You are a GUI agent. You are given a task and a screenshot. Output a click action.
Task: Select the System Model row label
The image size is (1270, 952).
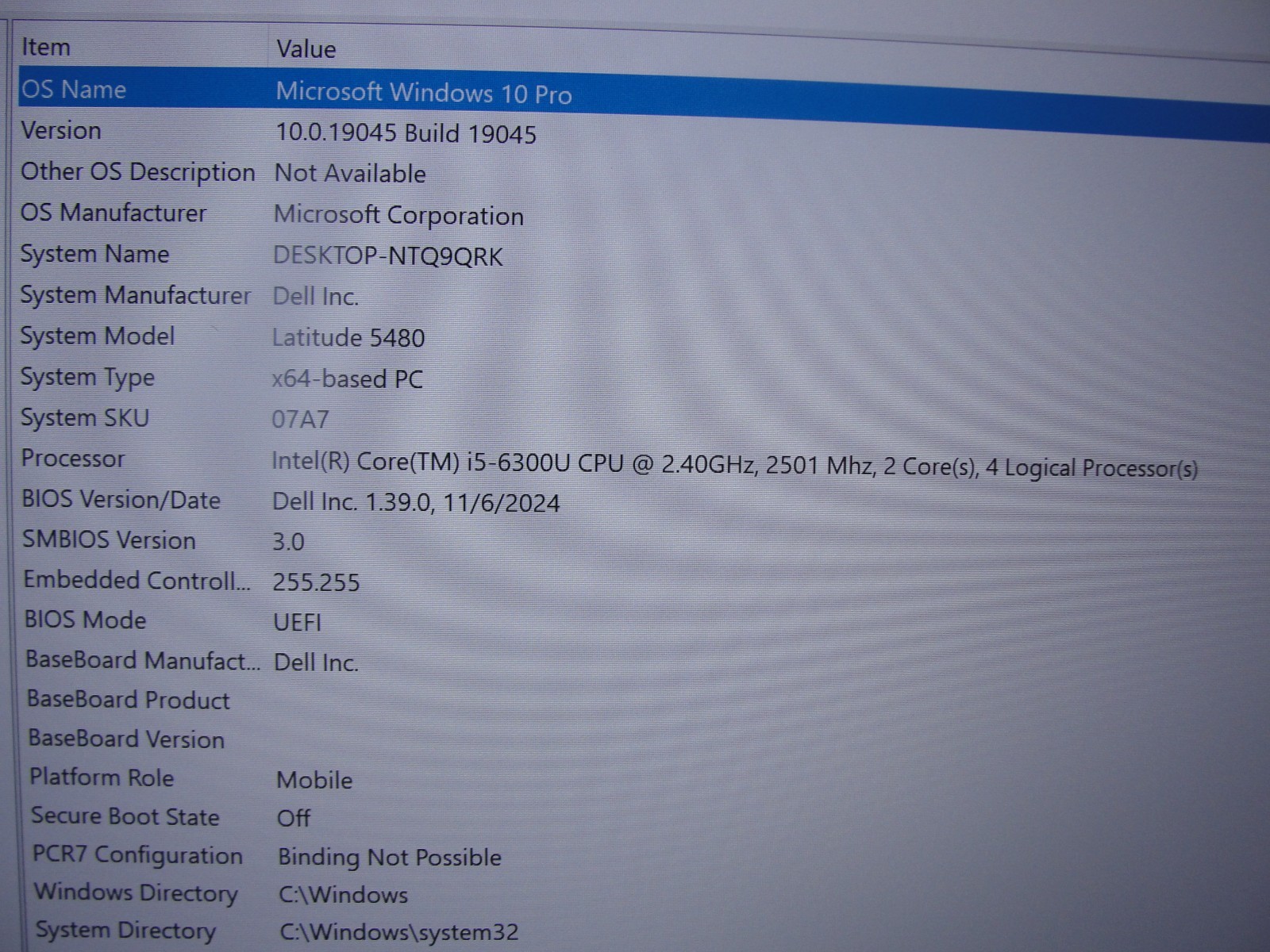tap(97, 336)
